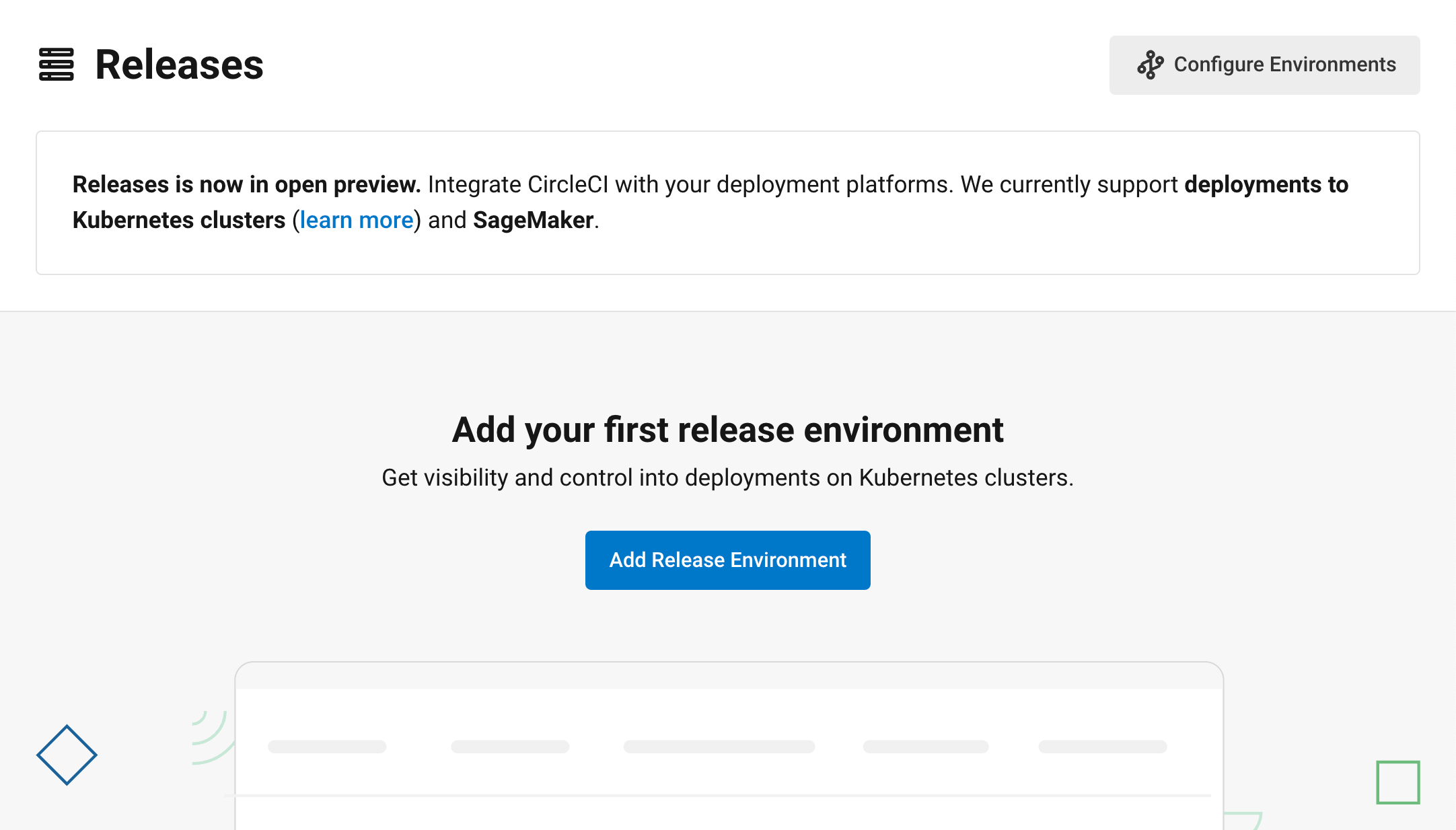Click the Add Release Environment button
The width and height of the screenshot is (1456, 830).
point(728,560)
